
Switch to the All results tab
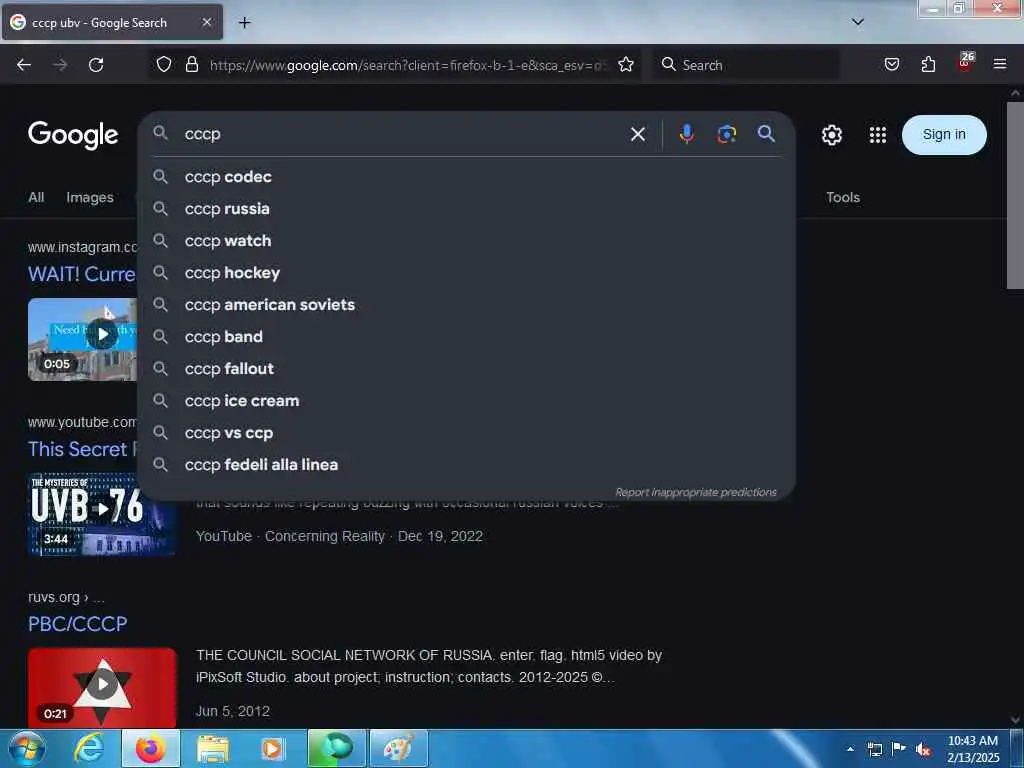tap(36, 197)
